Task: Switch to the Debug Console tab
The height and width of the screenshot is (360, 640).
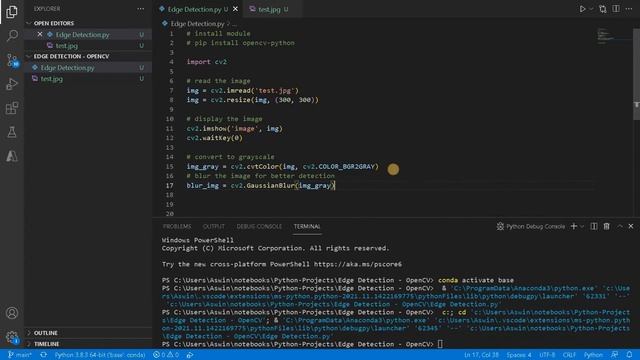Action: pyautogui.click(x=259, y=227)
